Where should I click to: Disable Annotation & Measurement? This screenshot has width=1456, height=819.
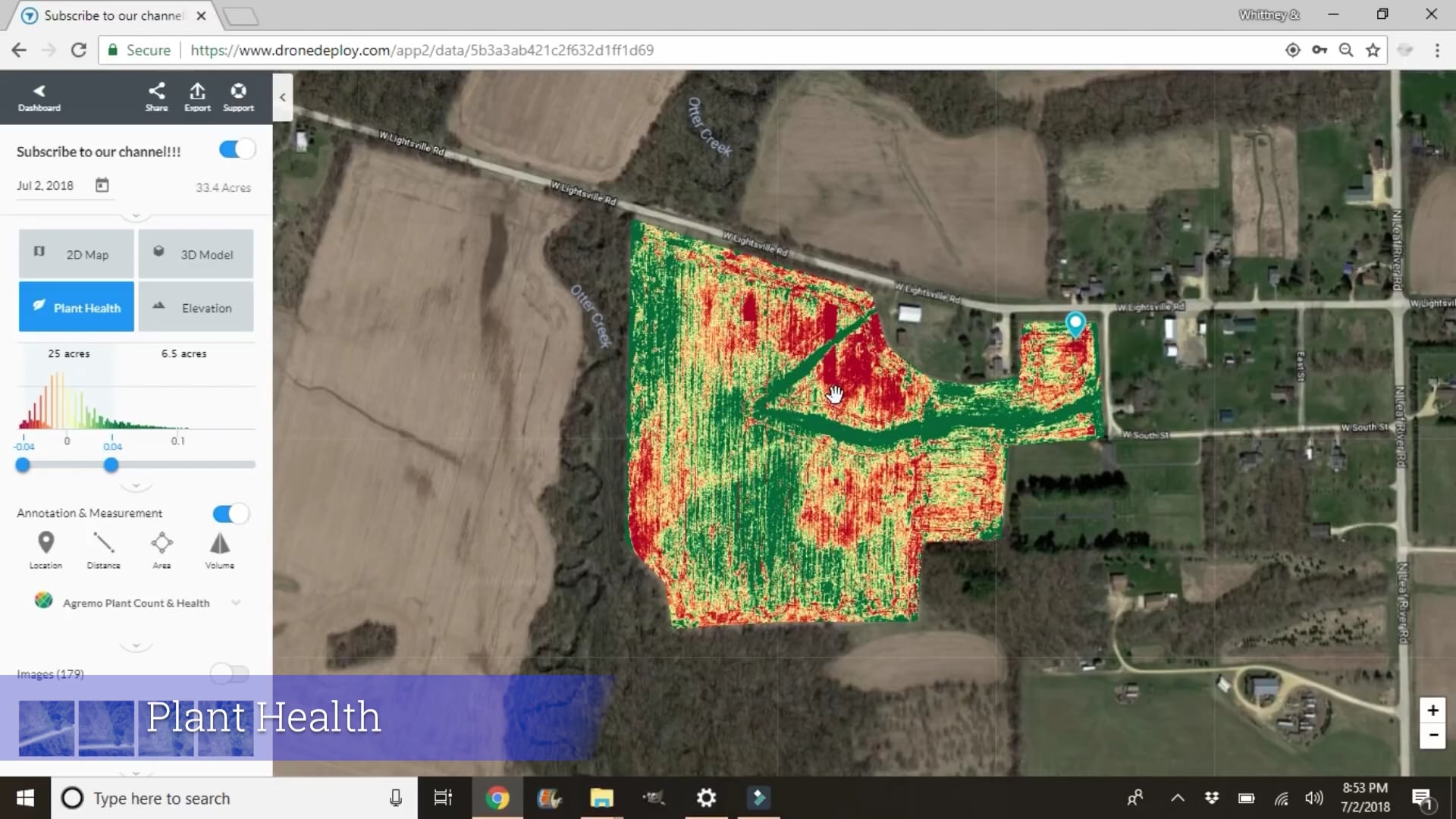click(x=229, y=513)
